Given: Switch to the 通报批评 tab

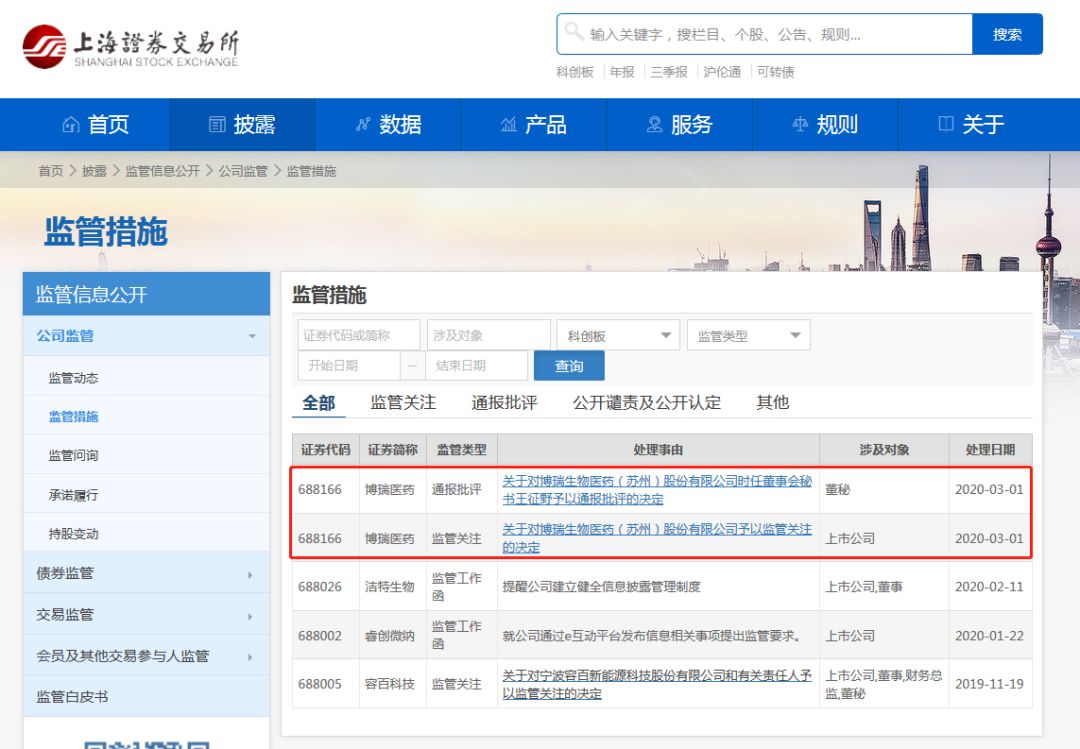Looking at the screenshot, I should coord(504,402).
